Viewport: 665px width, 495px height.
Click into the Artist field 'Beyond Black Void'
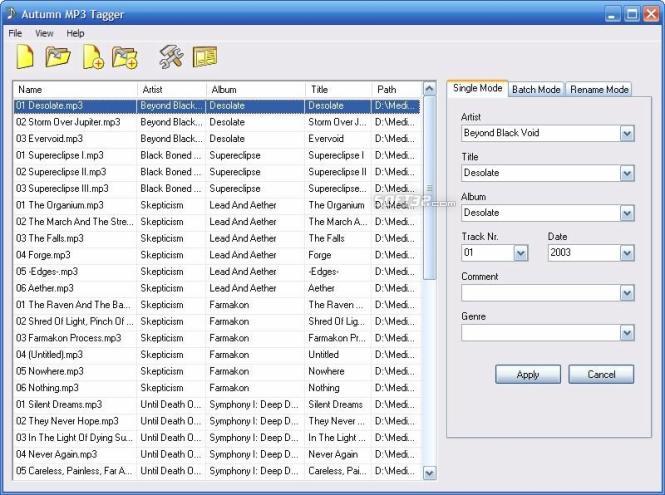point(540,133)
